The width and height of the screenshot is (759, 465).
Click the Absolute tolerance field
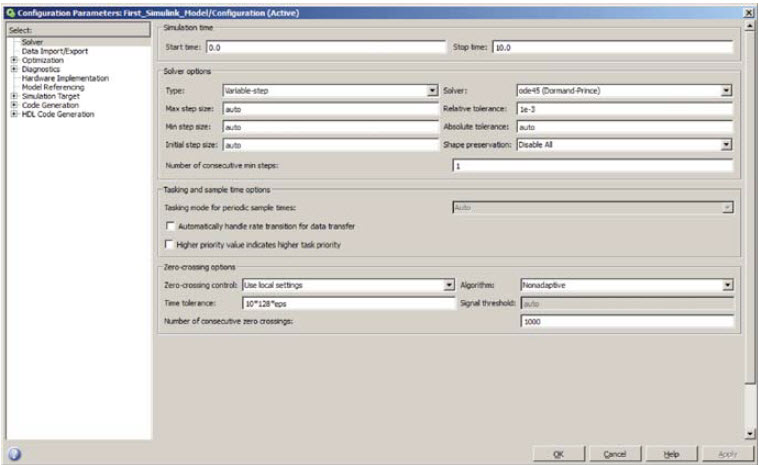click(624, 127)
